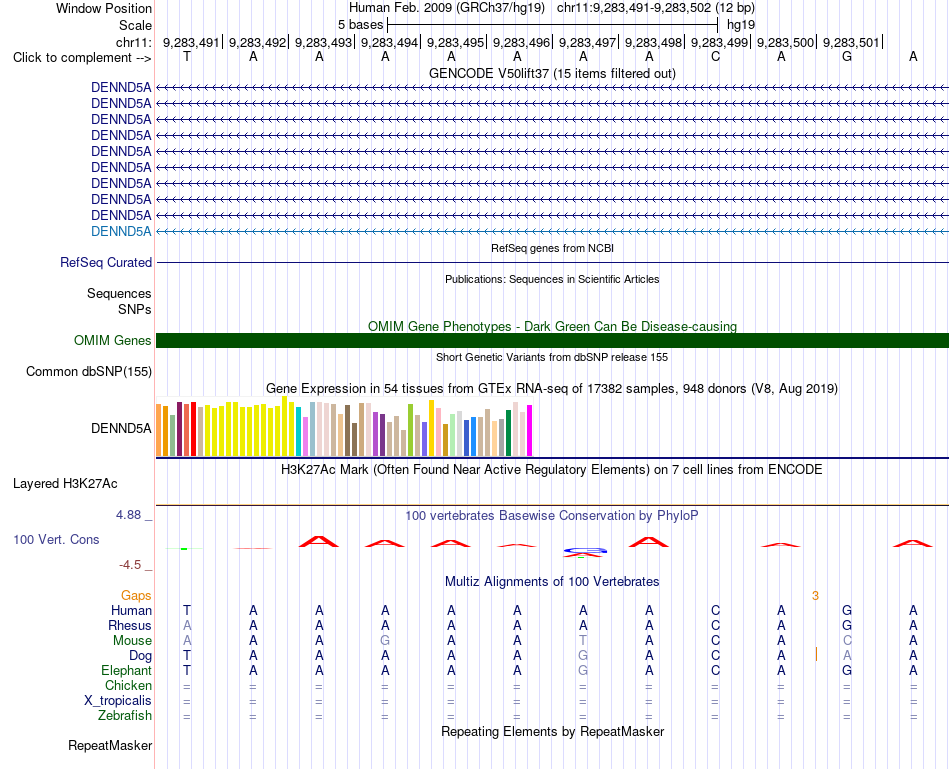Click the Rhesus species label
This screenshot has width=950, height=769.
click(130, 625)
